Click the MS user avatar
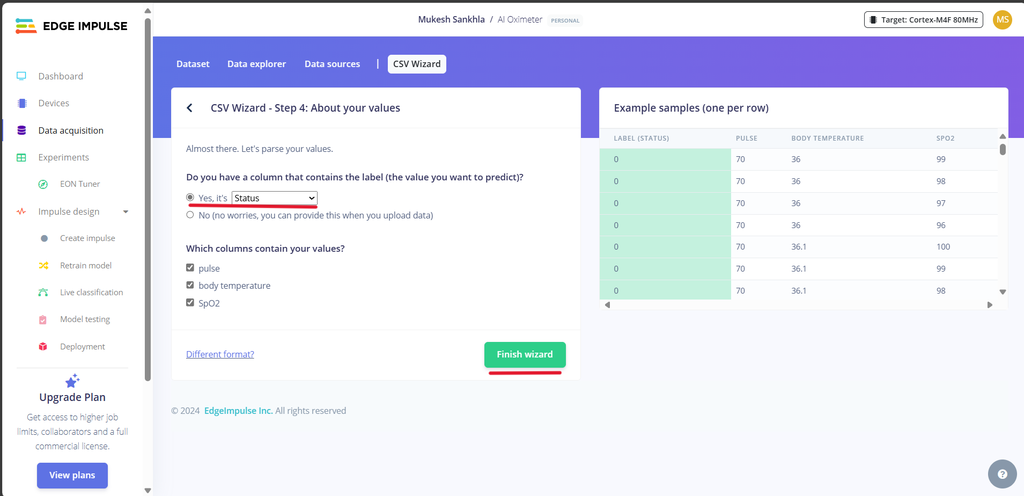1024x496 pixels. tap(1002, 20)
